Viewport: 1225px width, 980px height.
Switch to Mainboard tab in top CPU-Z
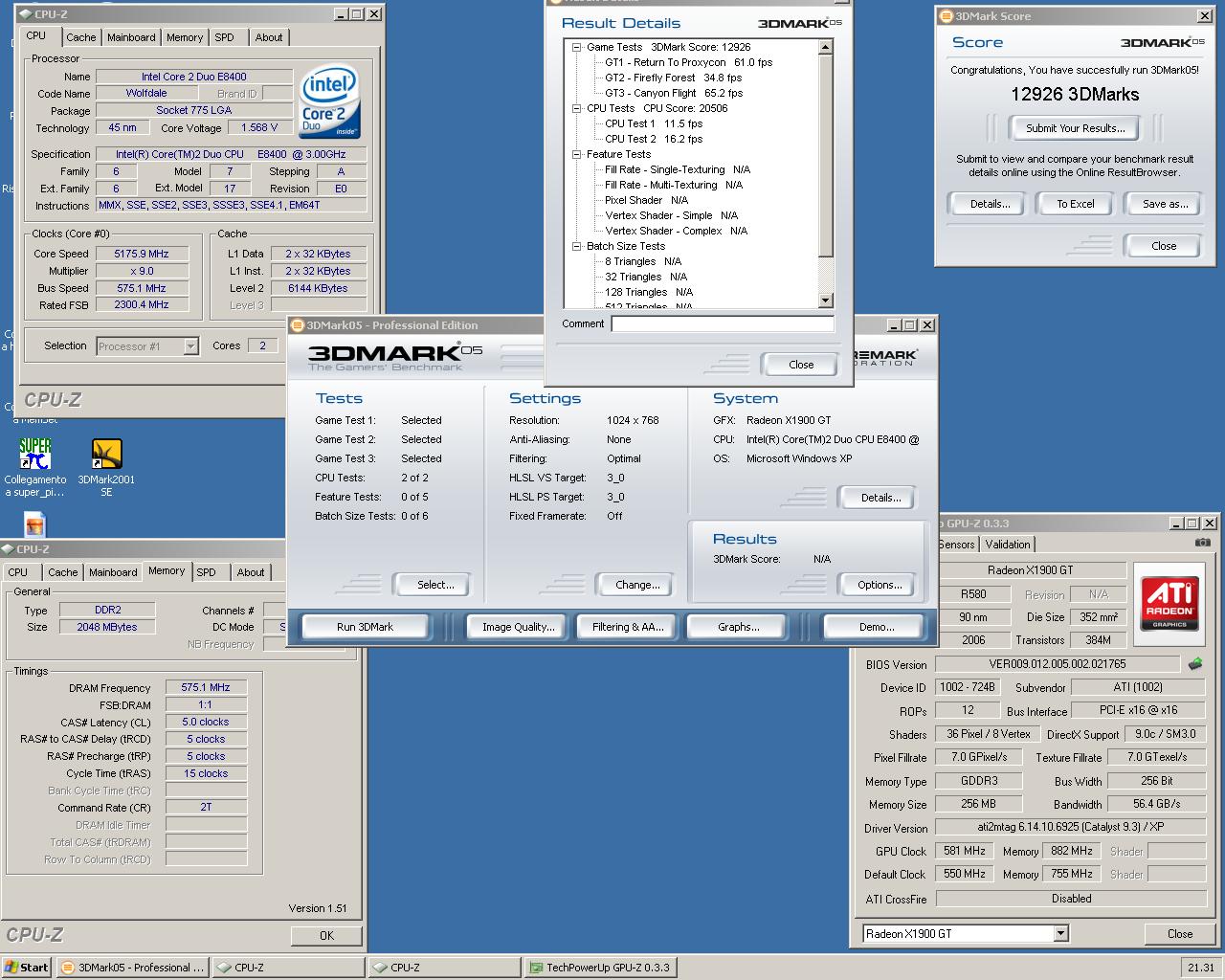[x=131, y=37]
